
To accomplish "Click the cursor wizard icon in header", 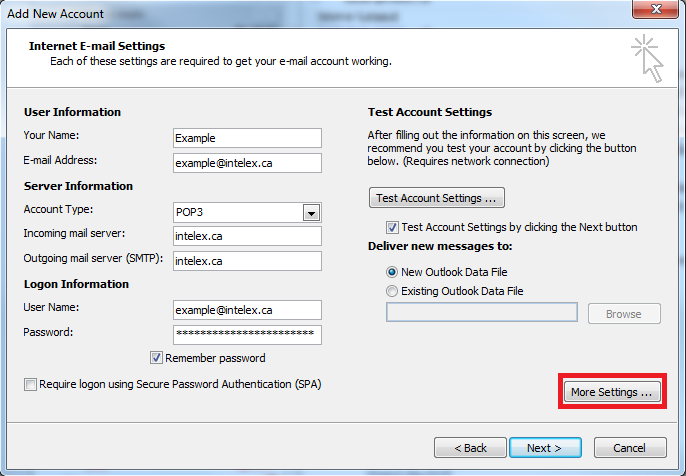I will 648,58.
